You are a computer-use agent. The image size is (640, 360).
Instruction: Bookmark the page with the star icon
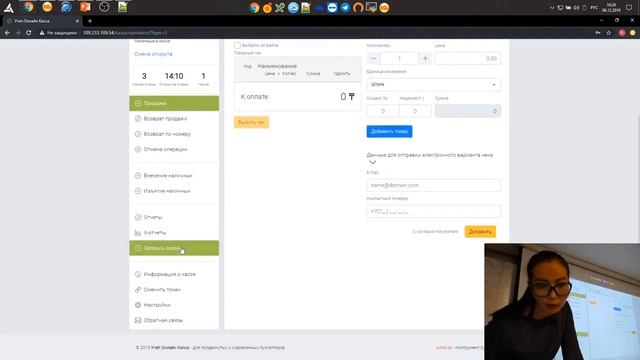coord(609,33)
